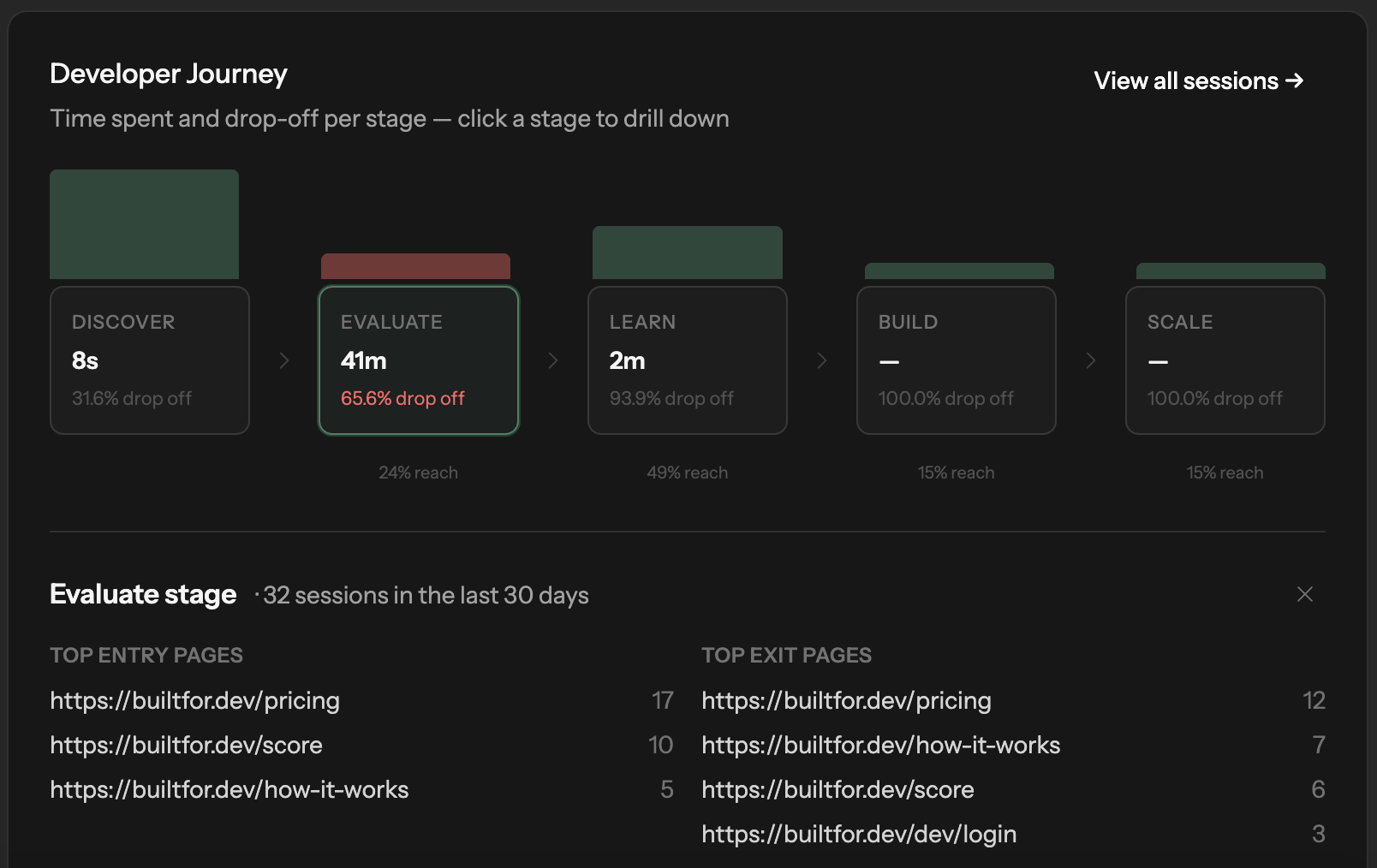Screen dimensions: 1377x868
Task: Click the red Evaluate bar in chart
Action: tap(415, 266)
